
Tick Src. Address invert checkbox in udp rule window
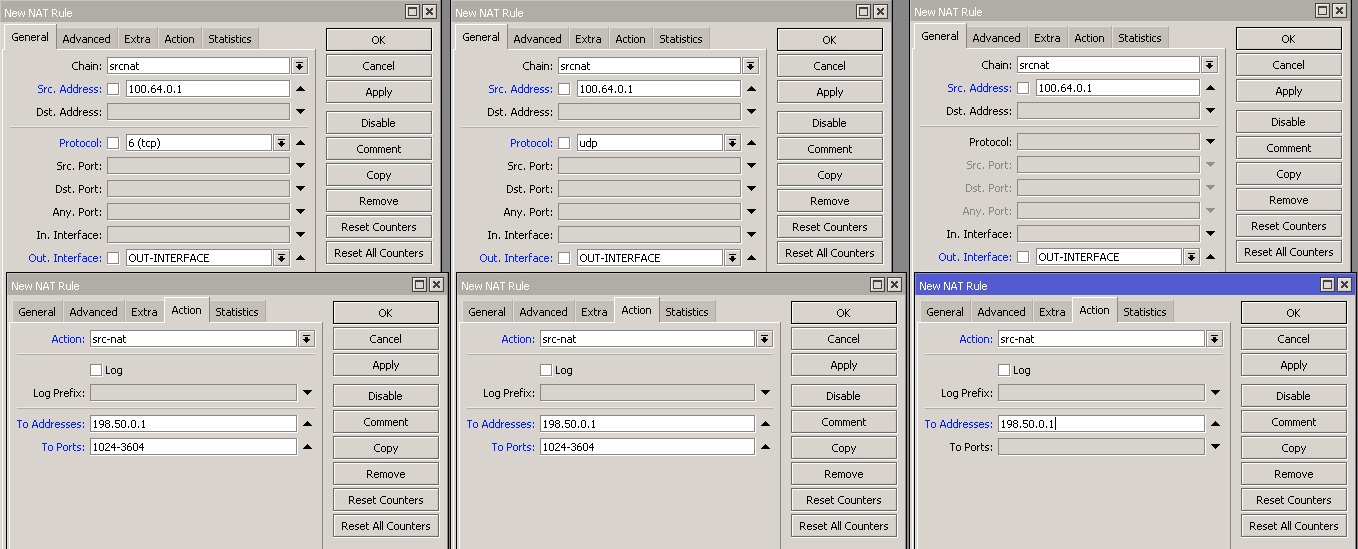[x=564, y=89]
